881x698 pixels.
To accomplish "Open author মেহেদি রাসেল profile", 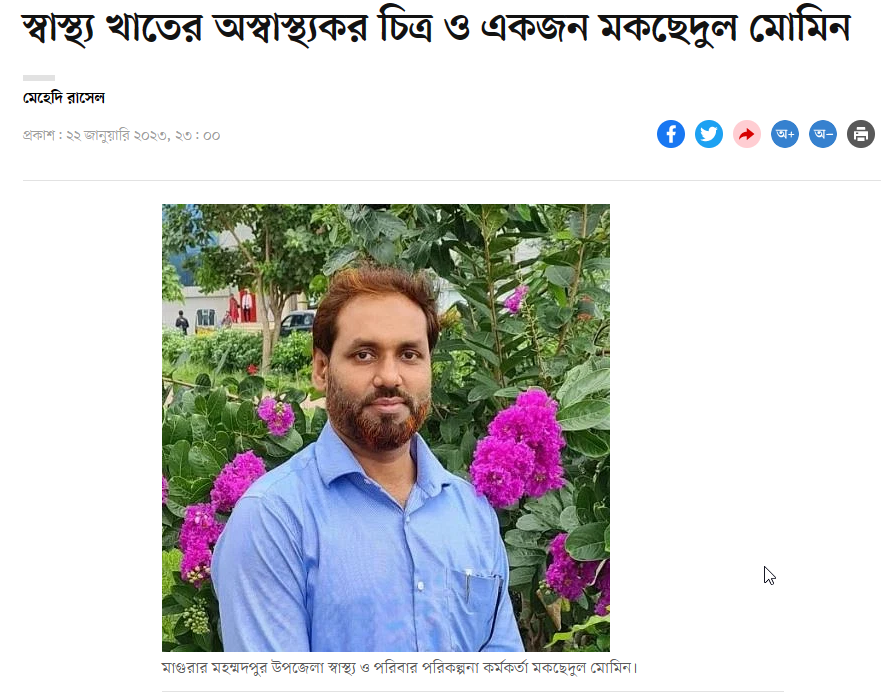I will pyautogui.click(x=63, y=98).
